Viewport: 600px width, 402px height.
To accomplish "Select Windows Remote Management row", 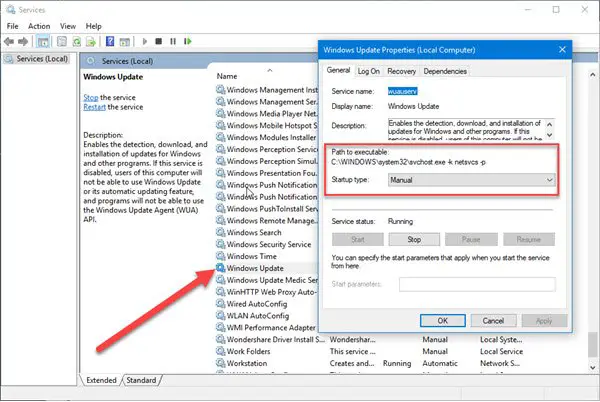I will click(267, 220).
